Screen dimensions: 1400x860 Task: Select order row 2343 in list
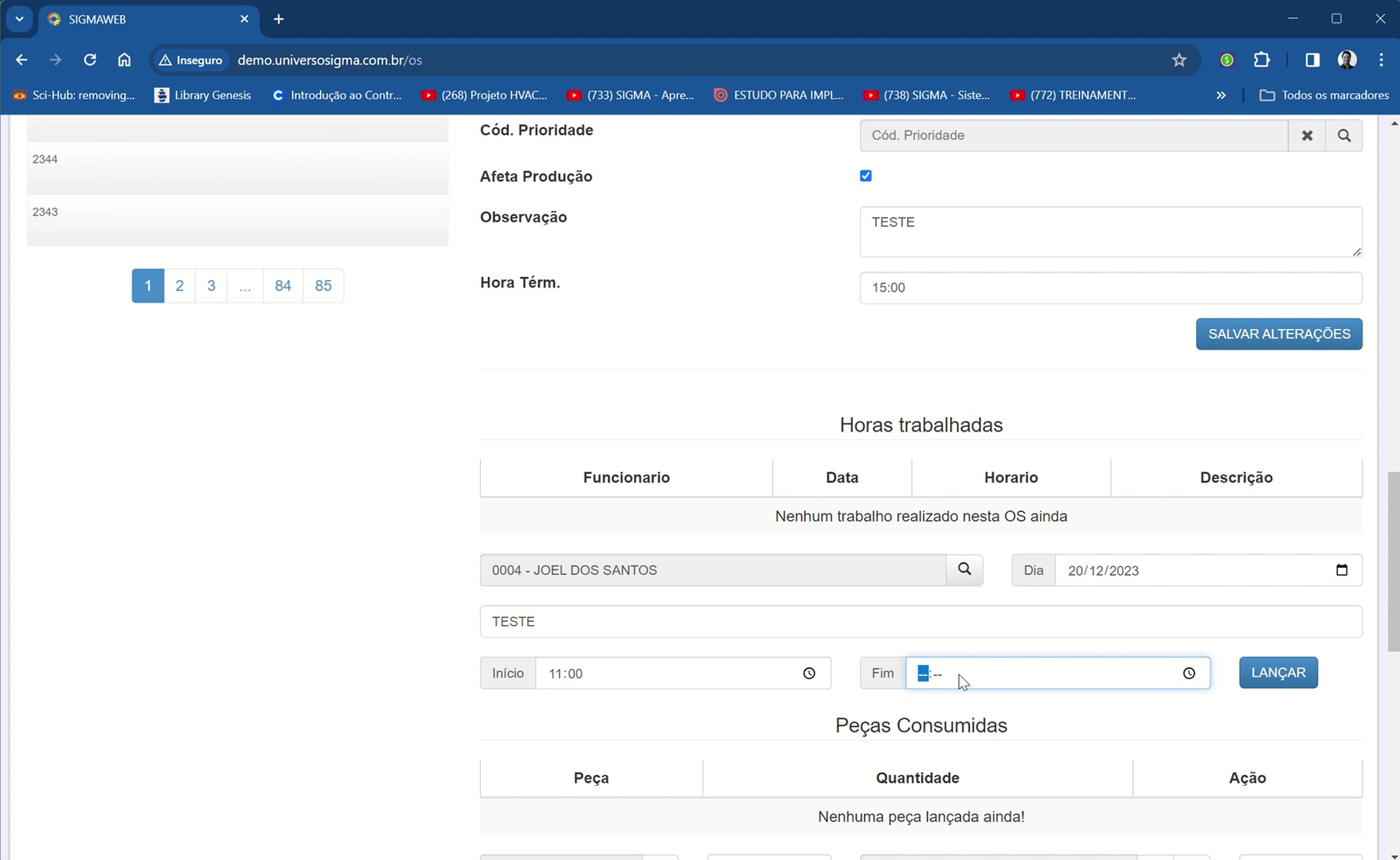coord(237,221)
